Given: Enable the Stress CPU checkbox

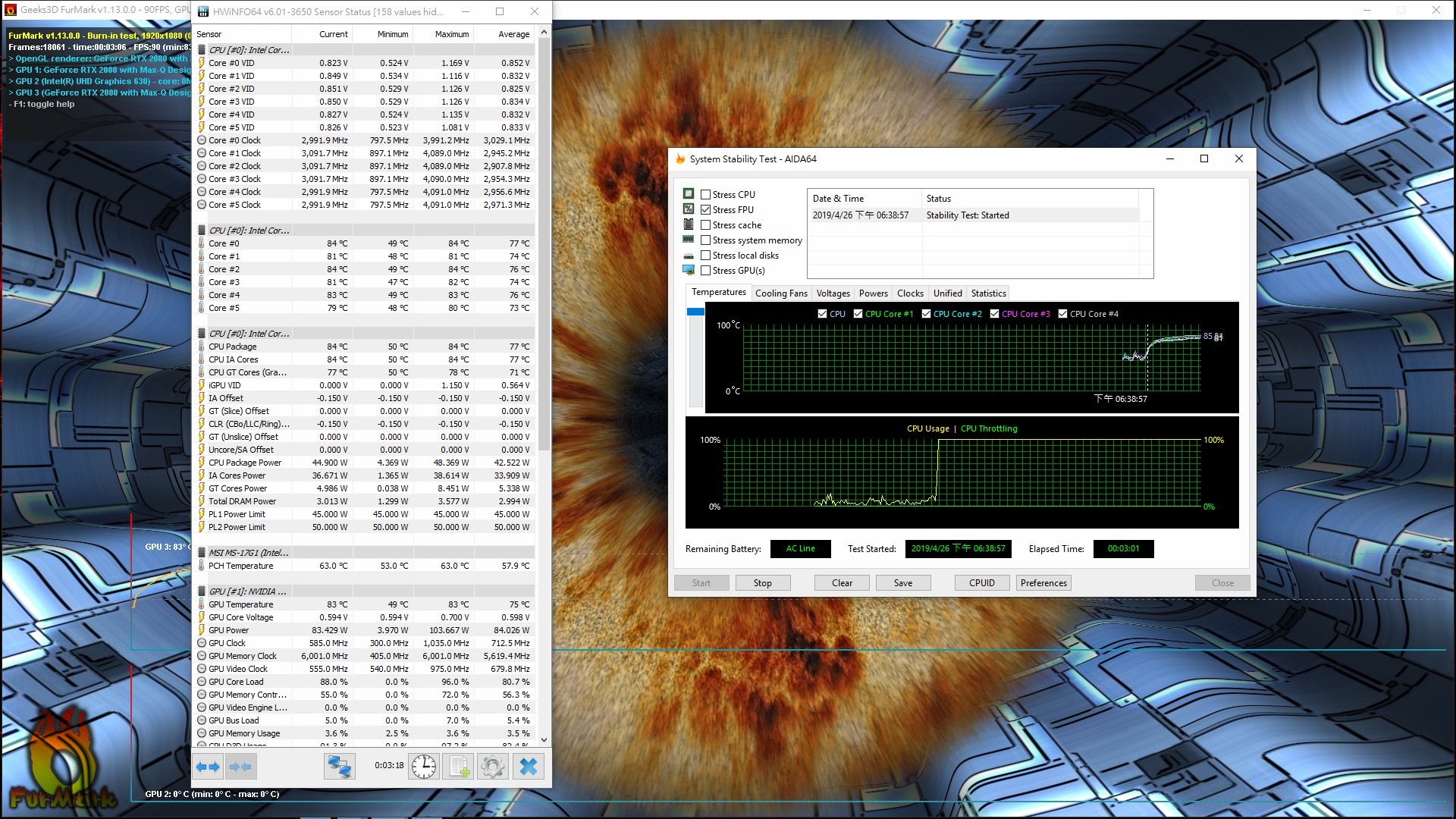Looking at the screenshot, I should tap(706, 194).
